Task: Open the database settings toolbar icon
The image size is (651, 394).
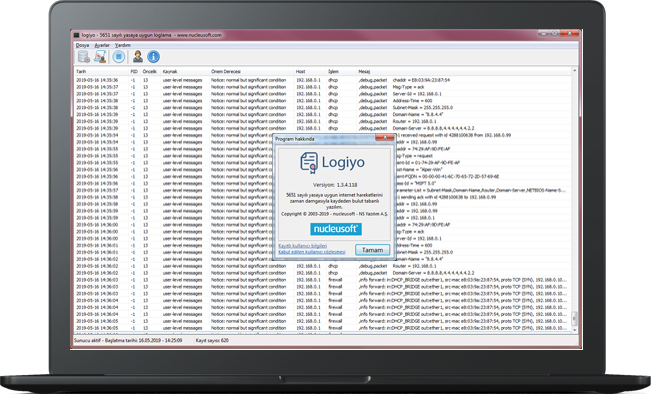Action: click(x=84, y=56)
